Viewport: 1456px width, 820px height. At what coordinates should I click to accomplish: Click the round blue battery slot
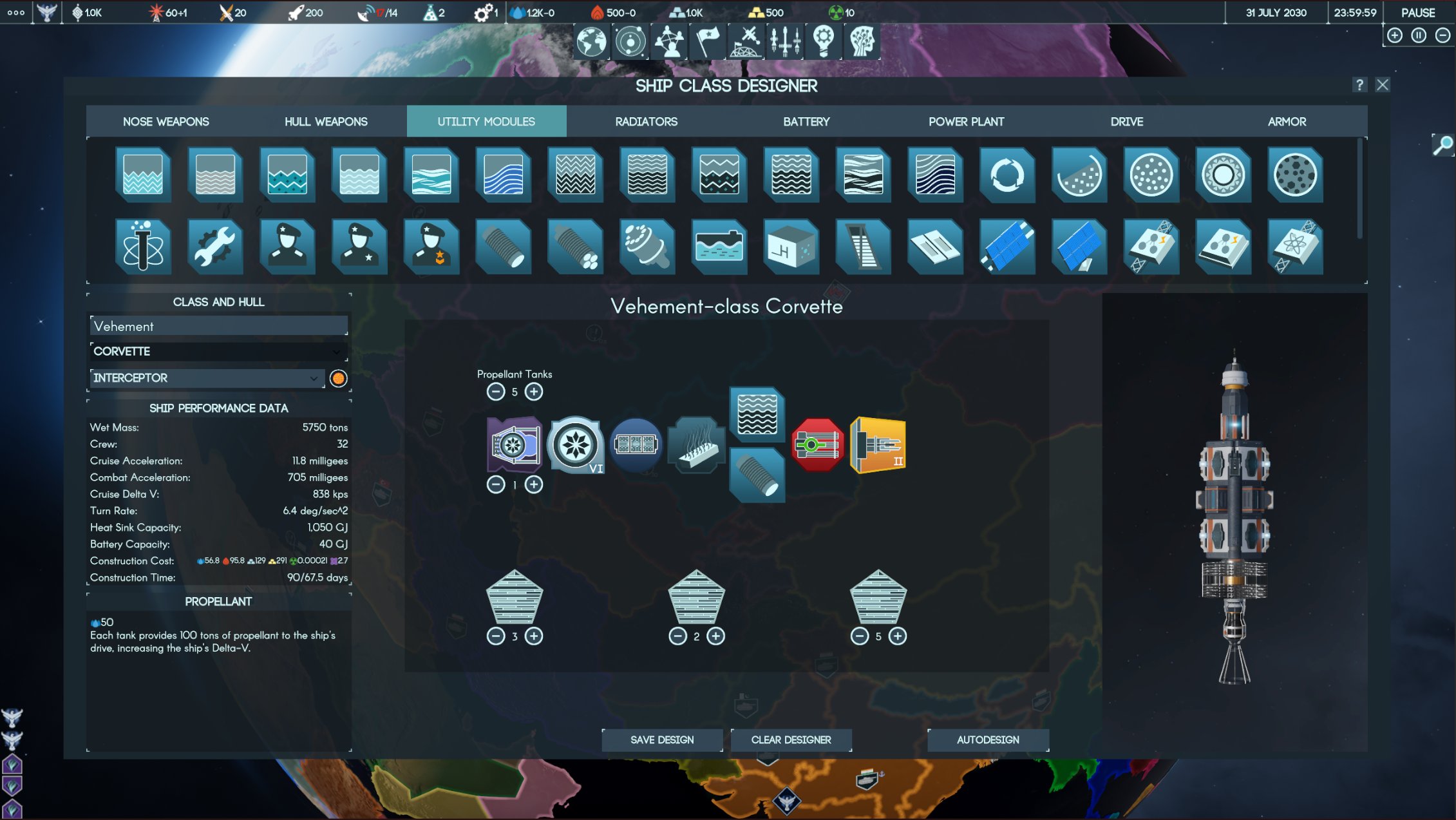[x=636, y=444]
